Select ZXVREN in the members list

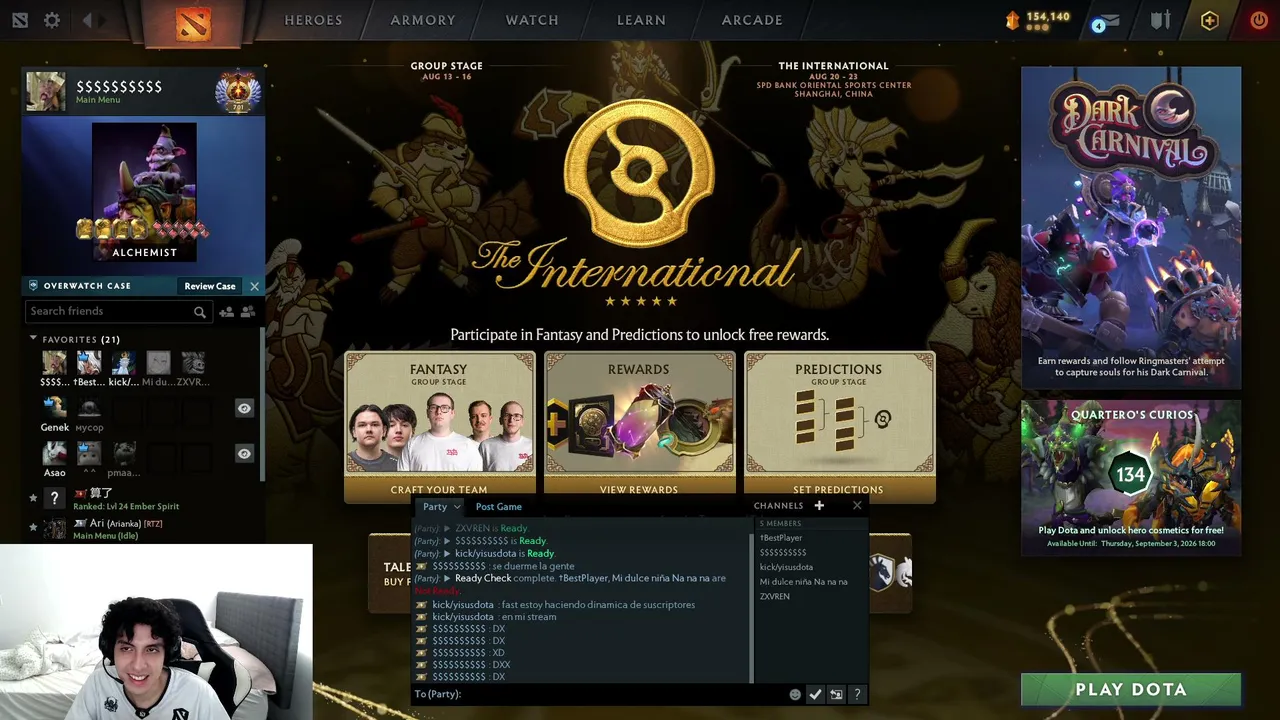click(775, 597)
